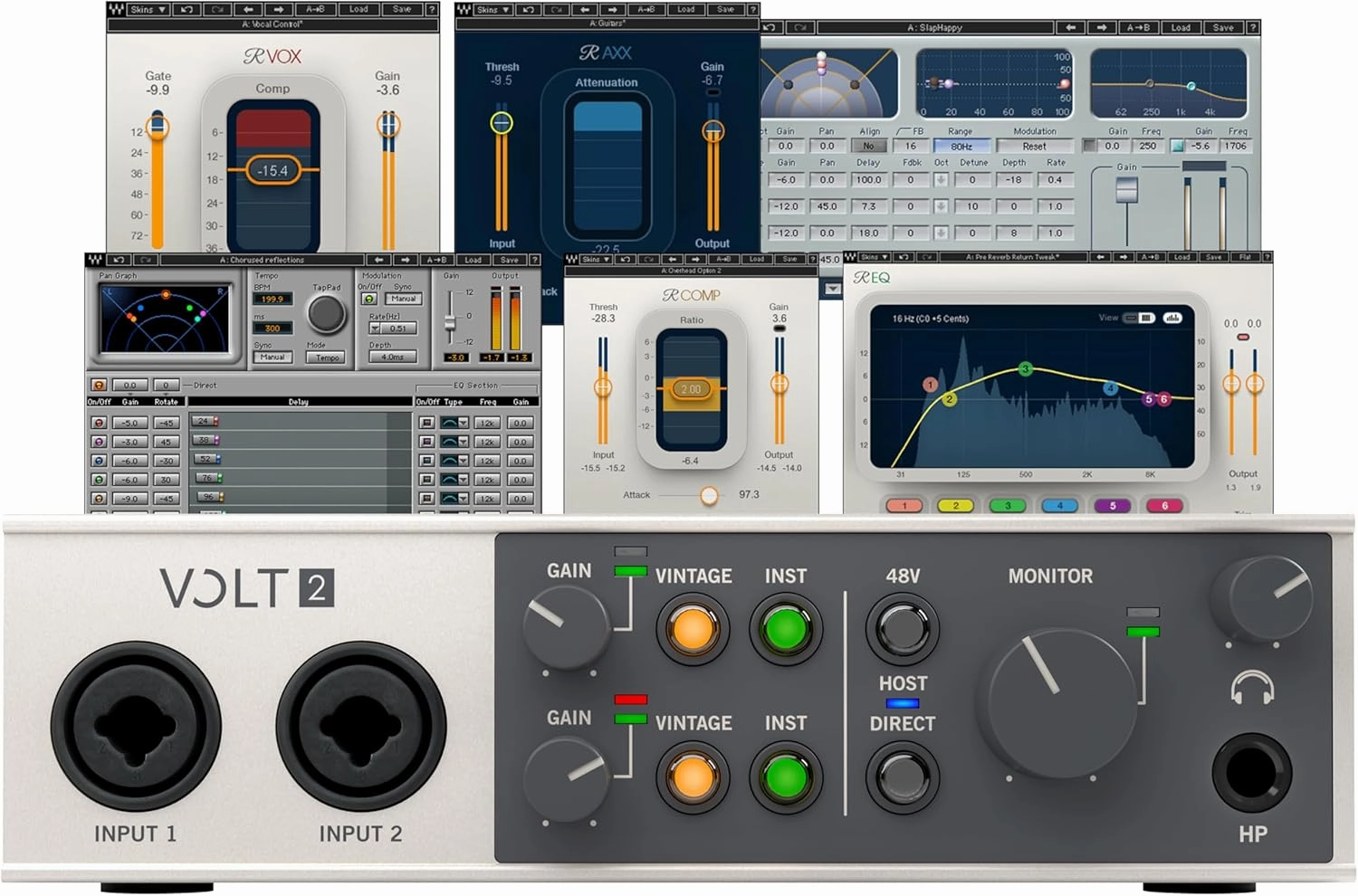Screen dimensions: 1358x896
Task: Toggle the SlapHappy Align No button
Action: coord(869,146)
